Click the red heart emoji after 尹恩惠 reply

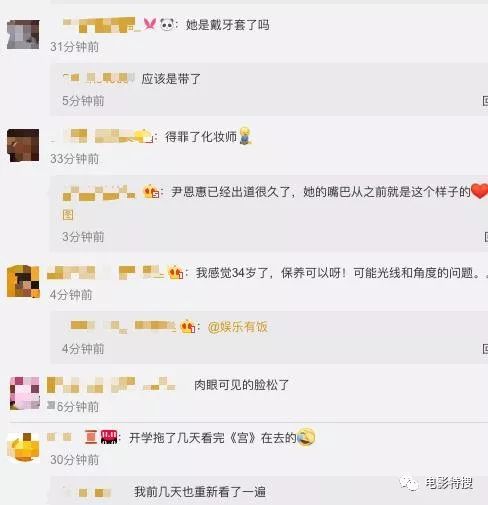coord(480,192)
